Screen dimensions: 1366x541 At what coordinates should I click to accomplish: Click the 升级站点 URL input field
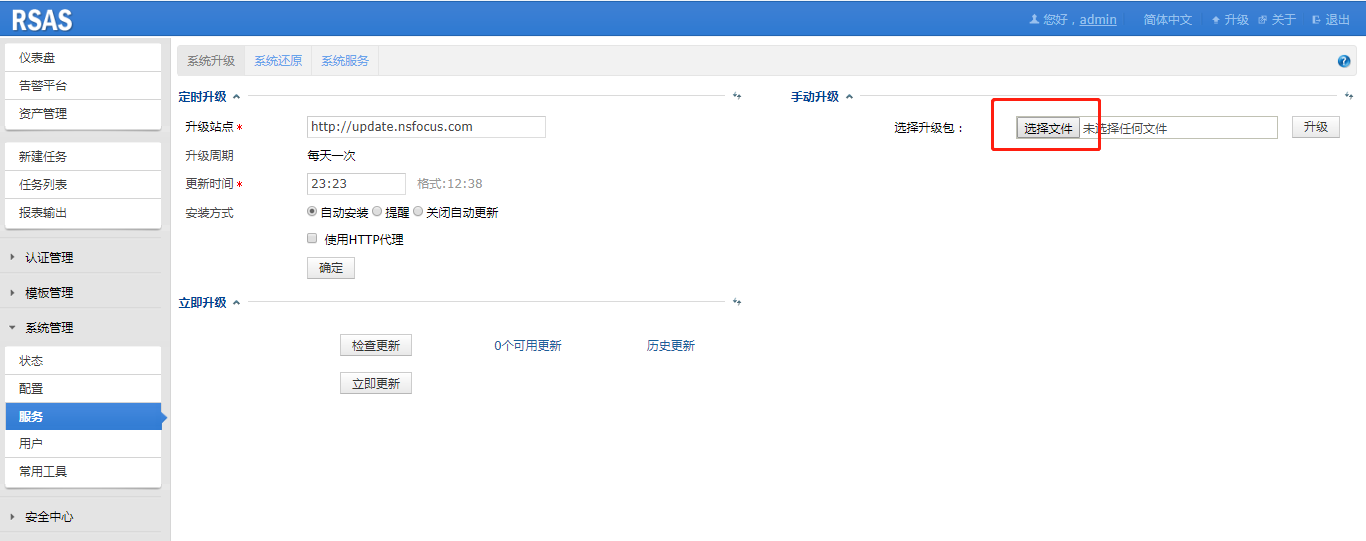tap(426, 127)
